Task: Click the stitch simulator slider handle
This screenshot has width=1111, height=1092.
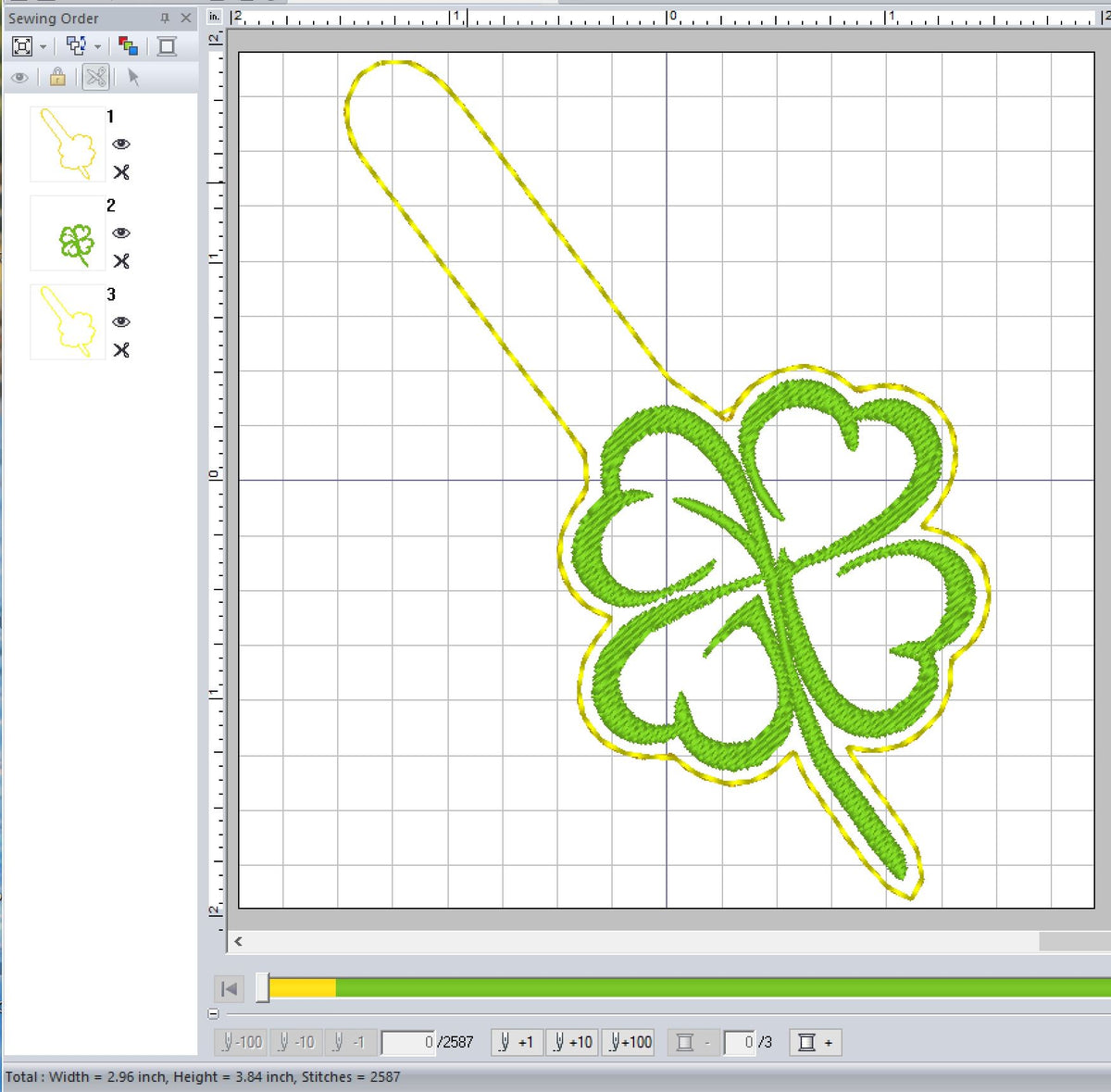Action: coord(263,987)
